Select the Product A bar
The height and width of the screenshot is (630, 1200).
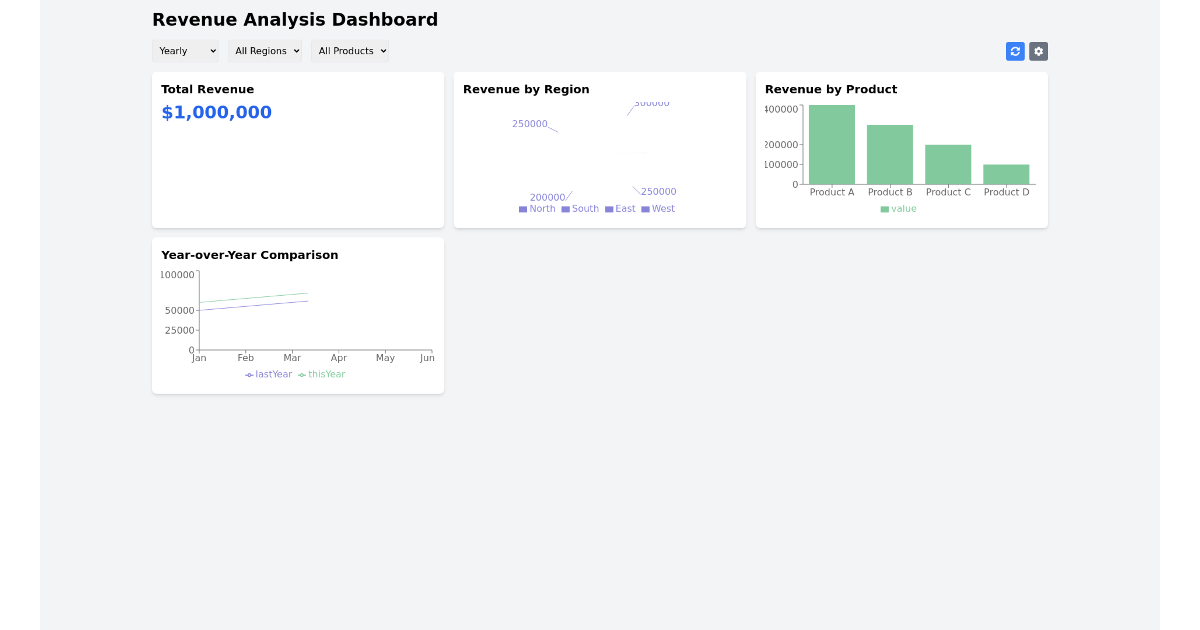pos(831,145)
